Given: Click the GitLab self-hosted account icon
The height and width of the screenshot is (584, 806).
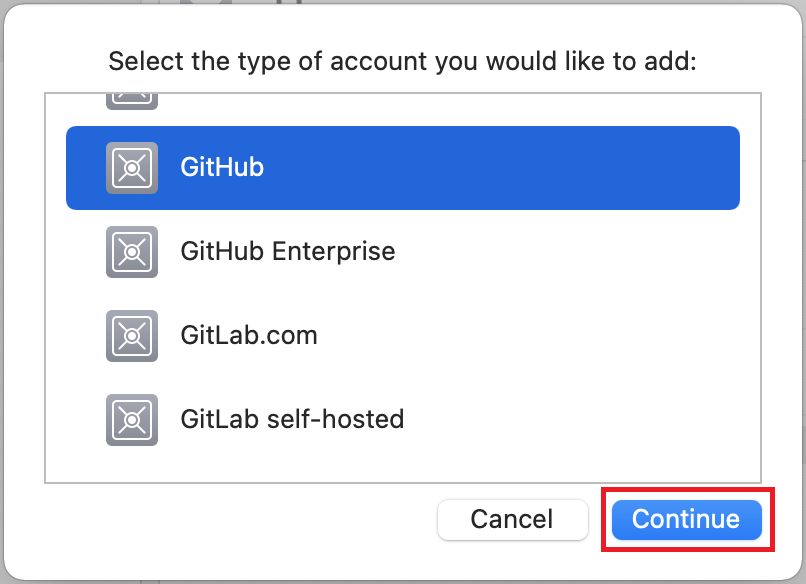Looking at the screenshot, I should tap(132, 419).
